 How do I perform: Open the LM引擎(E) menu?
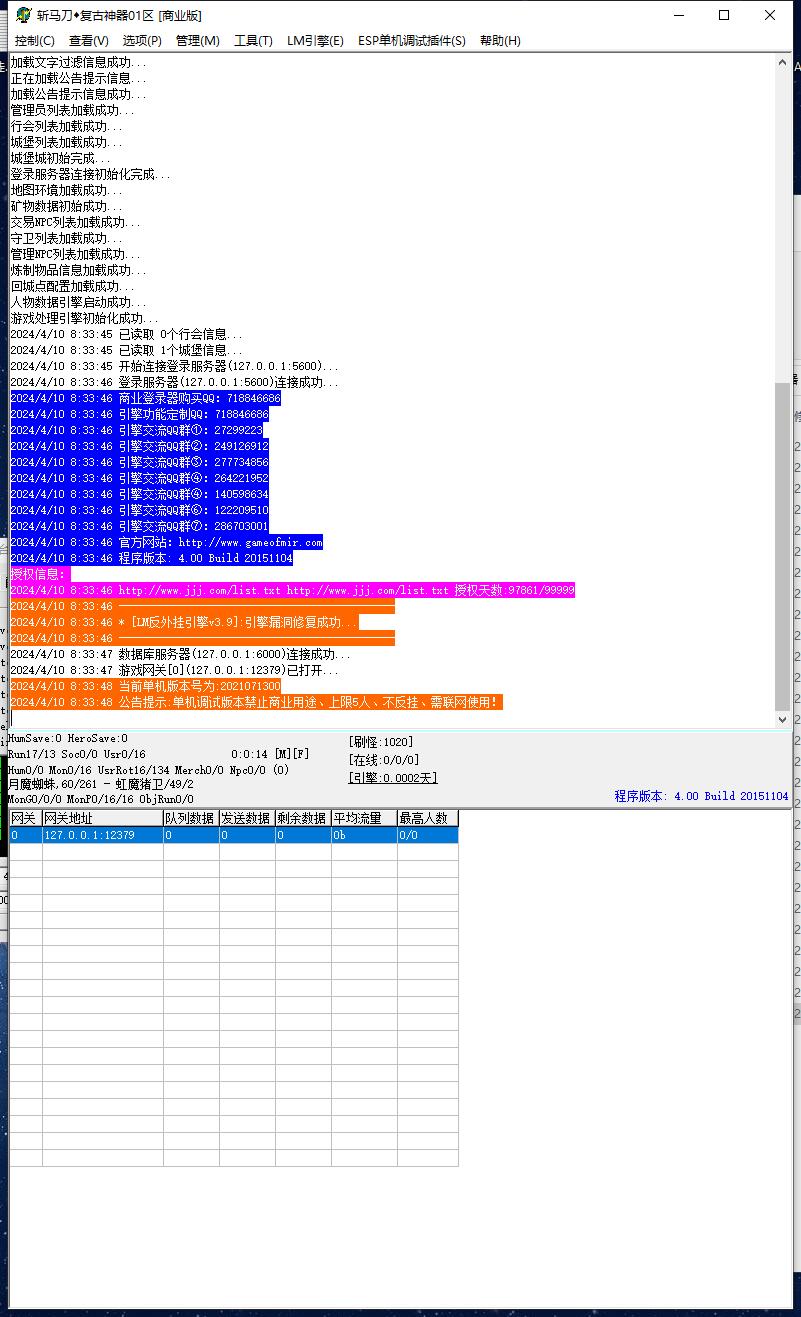pyautogui.click(x=315, y=41)
